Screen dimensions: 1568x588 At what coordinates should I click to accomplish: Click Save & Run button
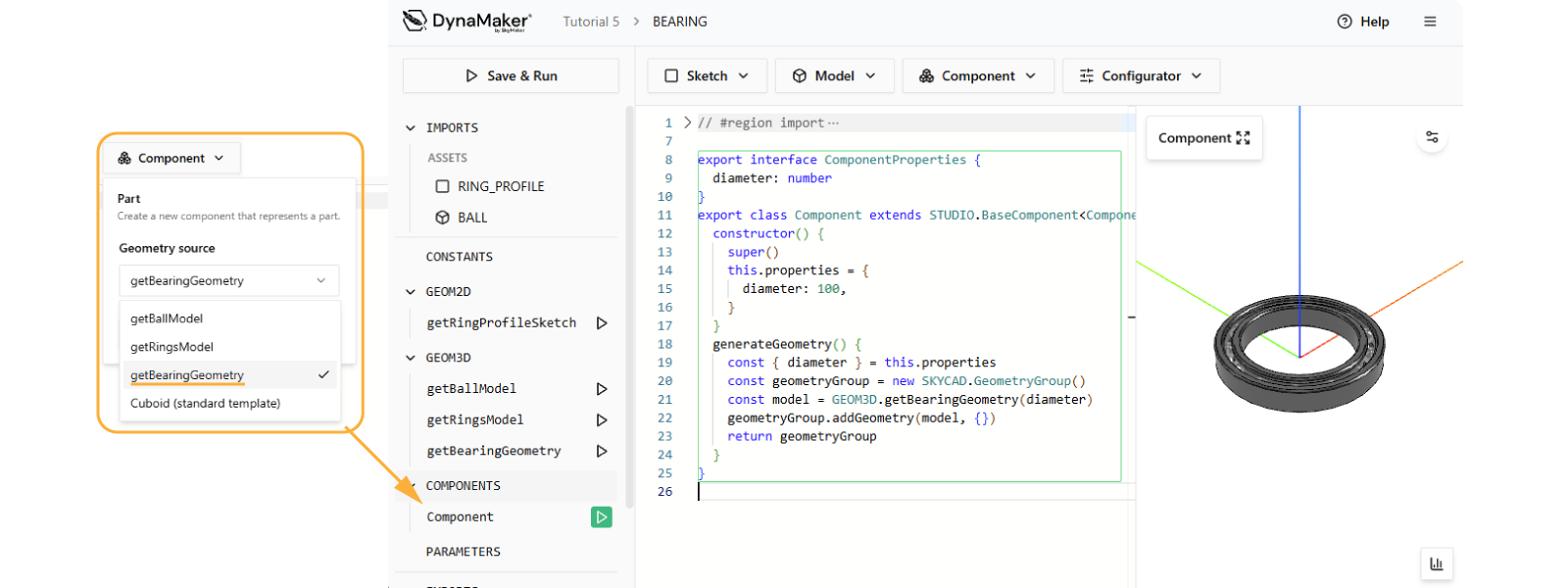click(x=511, y=75)
